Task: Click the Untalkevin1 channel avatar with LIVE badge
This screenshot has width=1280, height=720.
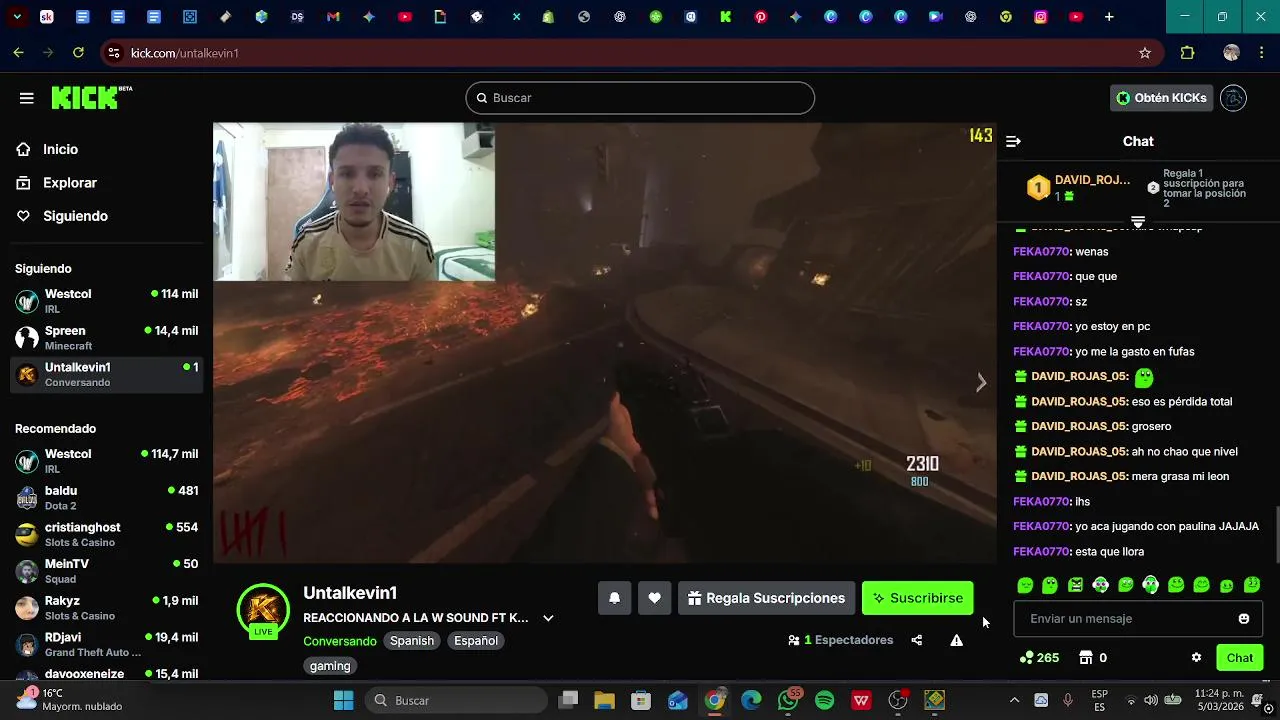Action: (263, 610)
